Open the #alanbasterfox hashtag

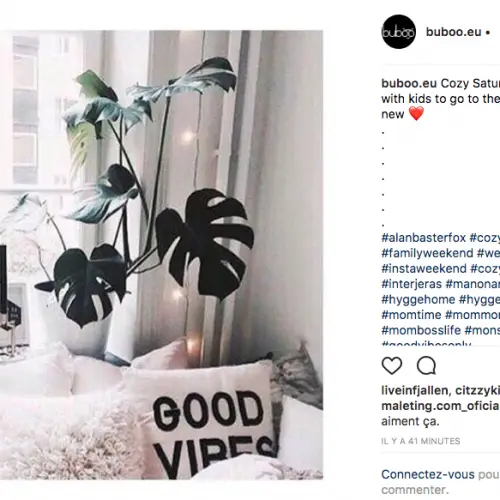(424, 238)
